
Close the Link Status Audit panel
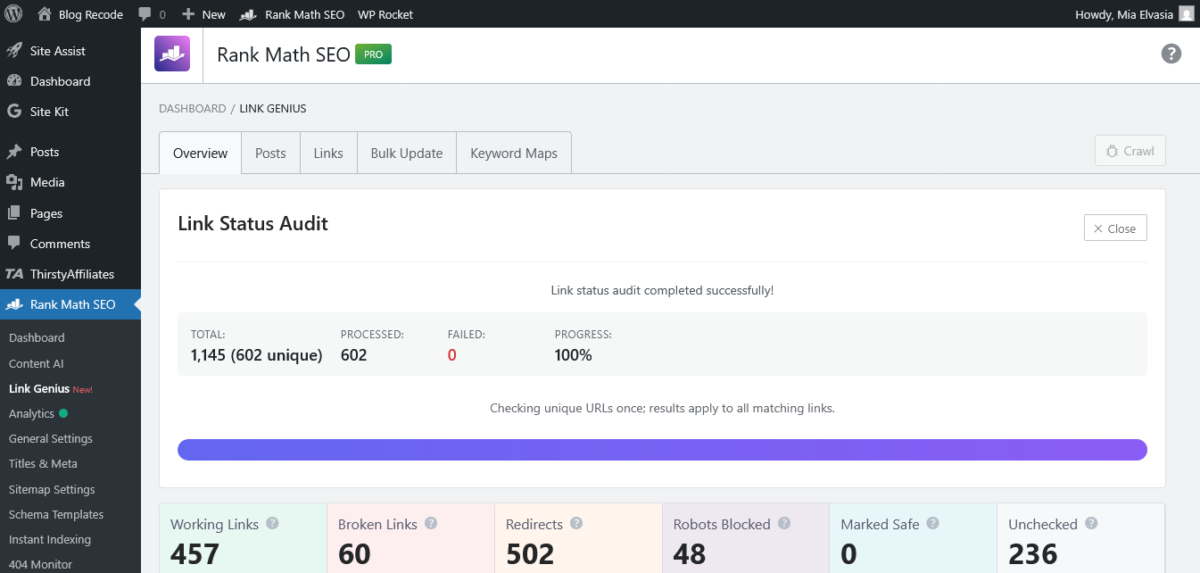1115,228
